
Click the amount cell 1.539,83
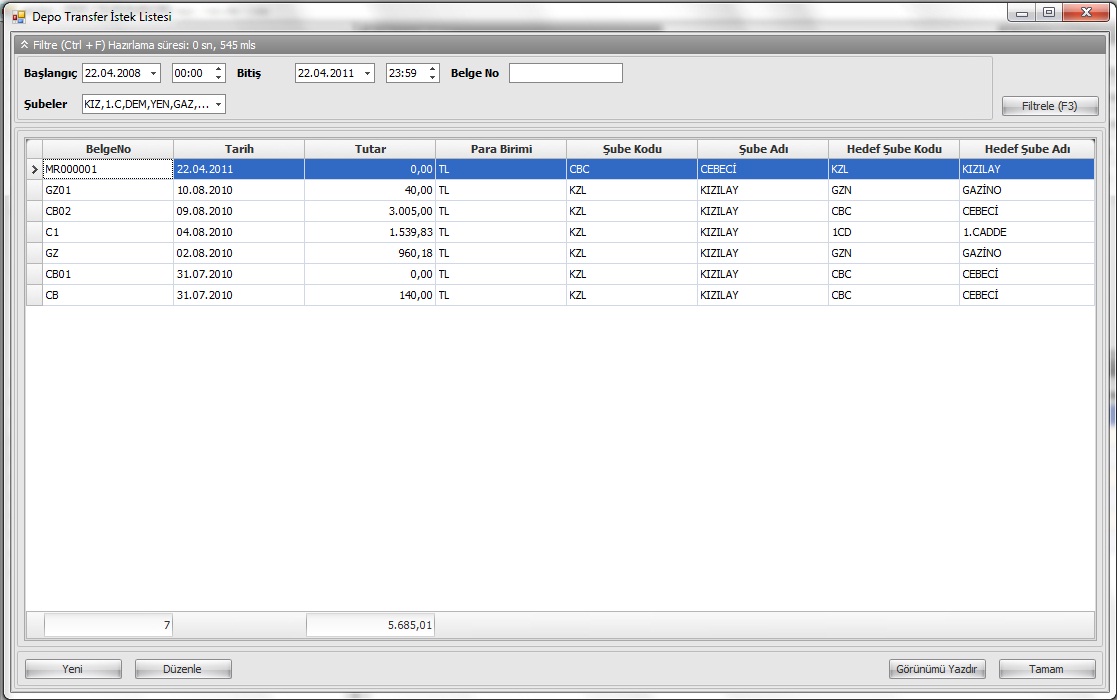pos(370,232)
